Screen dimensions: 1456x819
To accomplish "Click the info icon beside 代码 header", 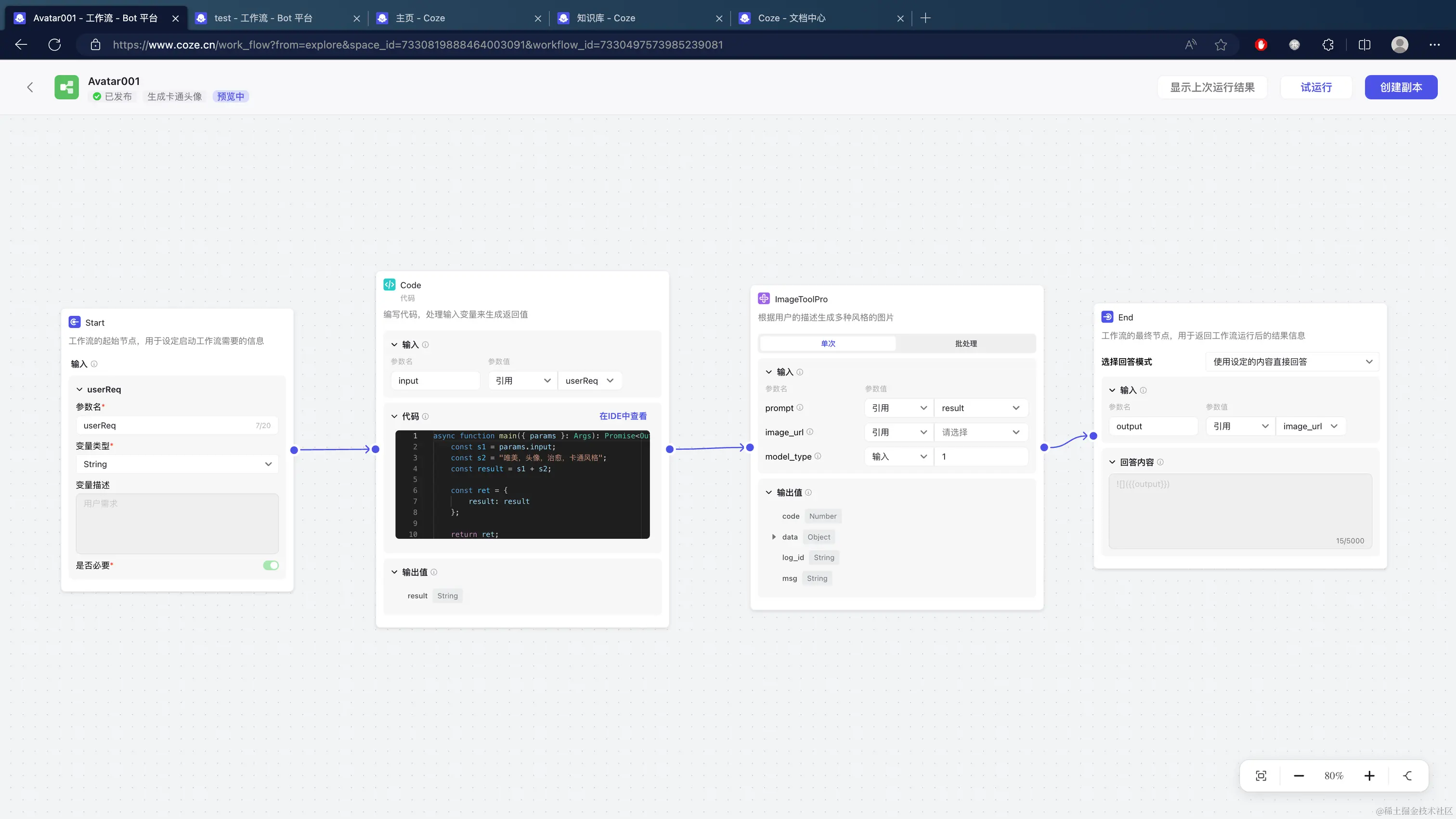I will [426, 416].
